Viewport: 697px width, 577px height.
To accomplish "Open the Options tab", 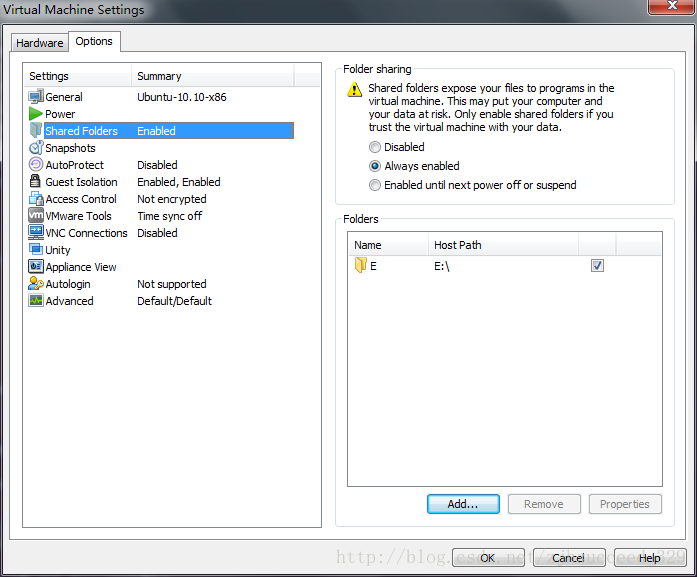I will [94, 41].
